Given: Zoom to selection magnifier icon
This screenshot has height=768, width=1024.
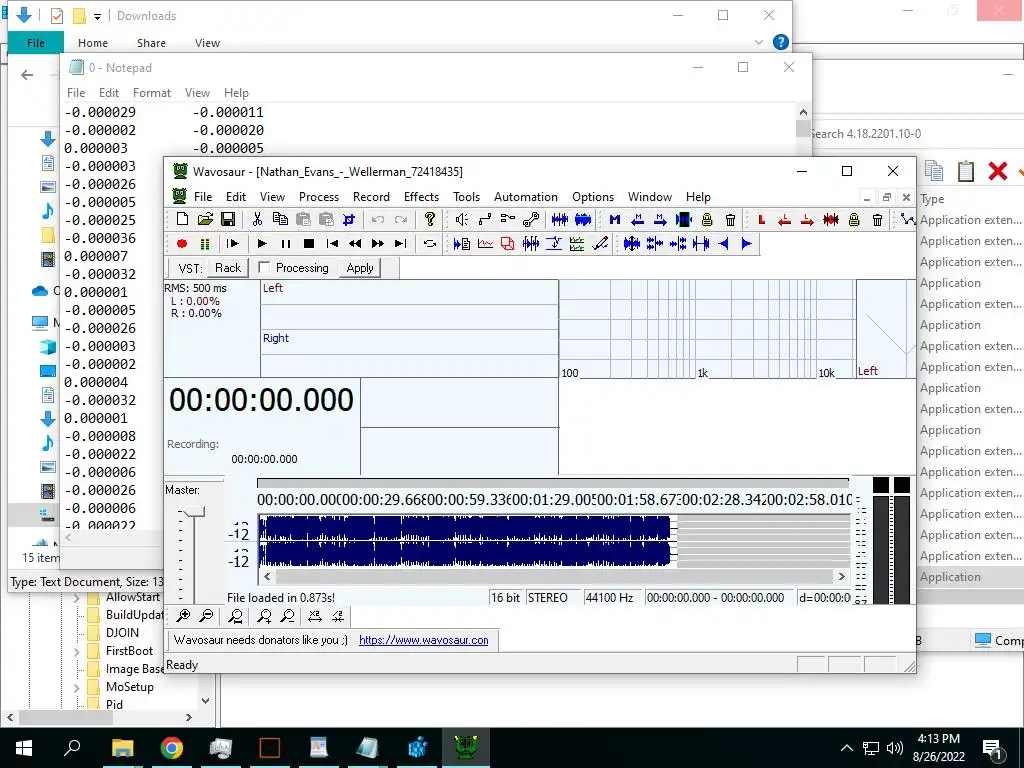Looking at the screenshot, I should pyautogui.click(x=235, y=616).
